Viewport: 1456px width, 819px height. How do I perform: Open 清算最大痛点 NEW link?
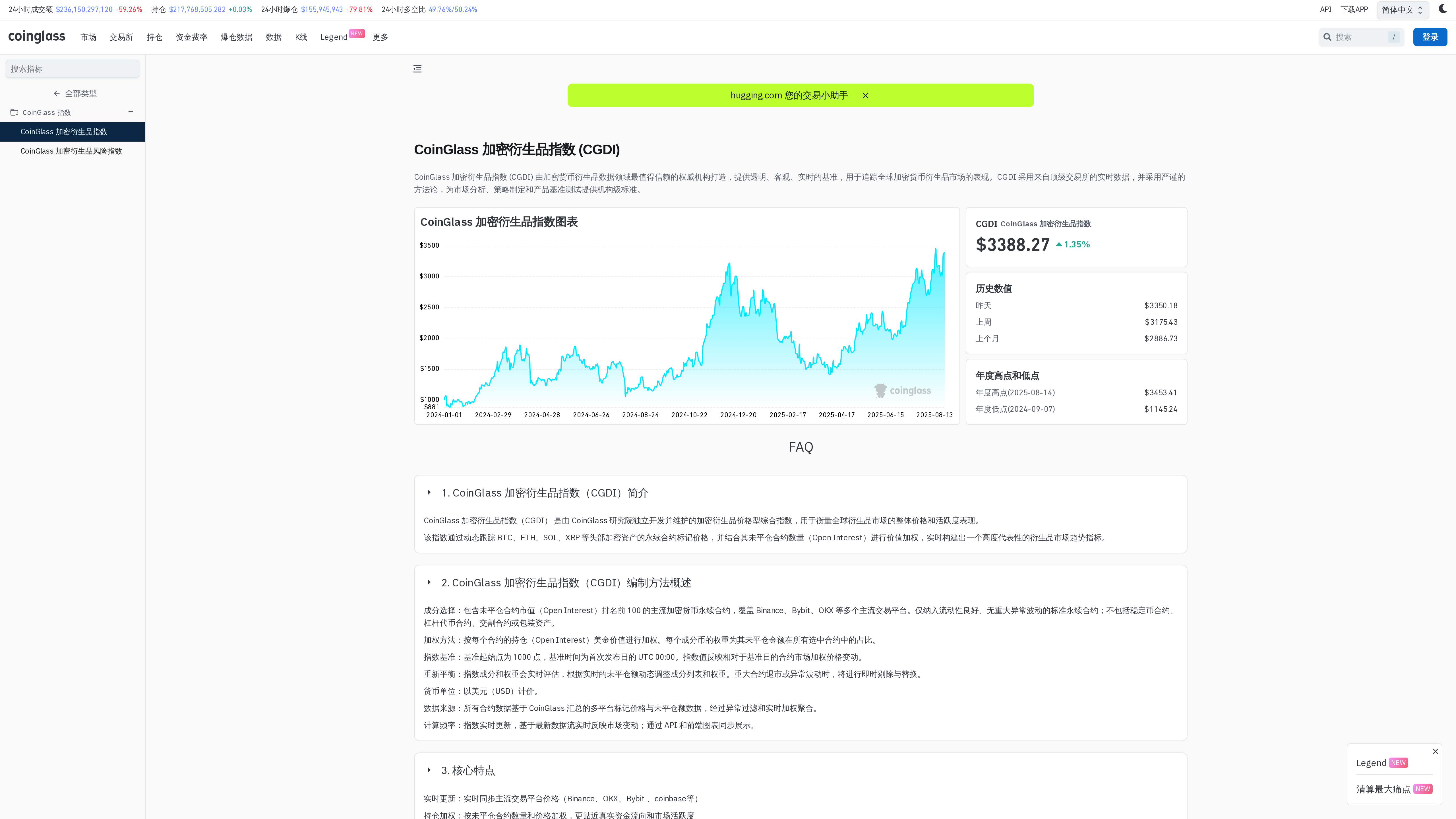coord(1394,789)
